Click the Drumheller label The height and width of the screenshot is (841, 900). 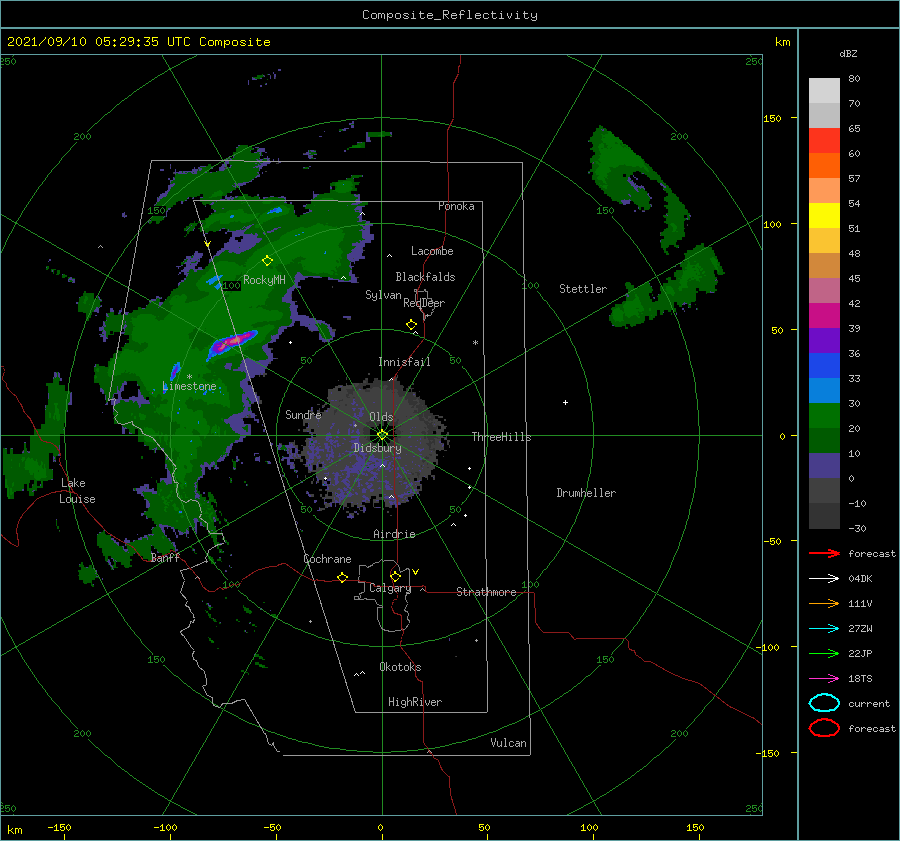click(x=586, y=493)
